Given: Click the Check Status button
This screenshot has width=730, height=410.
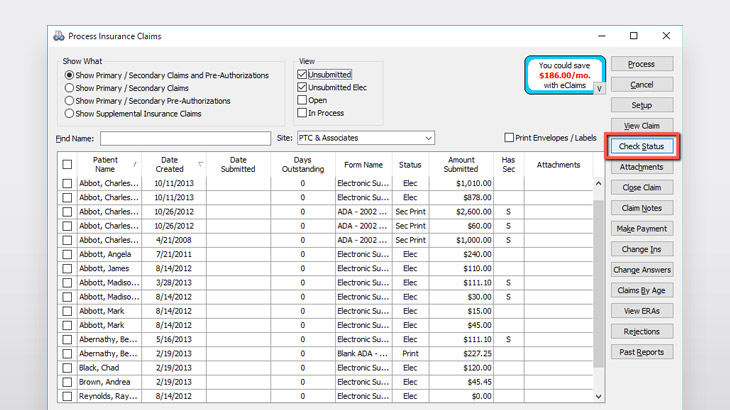Looking at the screenshot, I should click(642, 146).
